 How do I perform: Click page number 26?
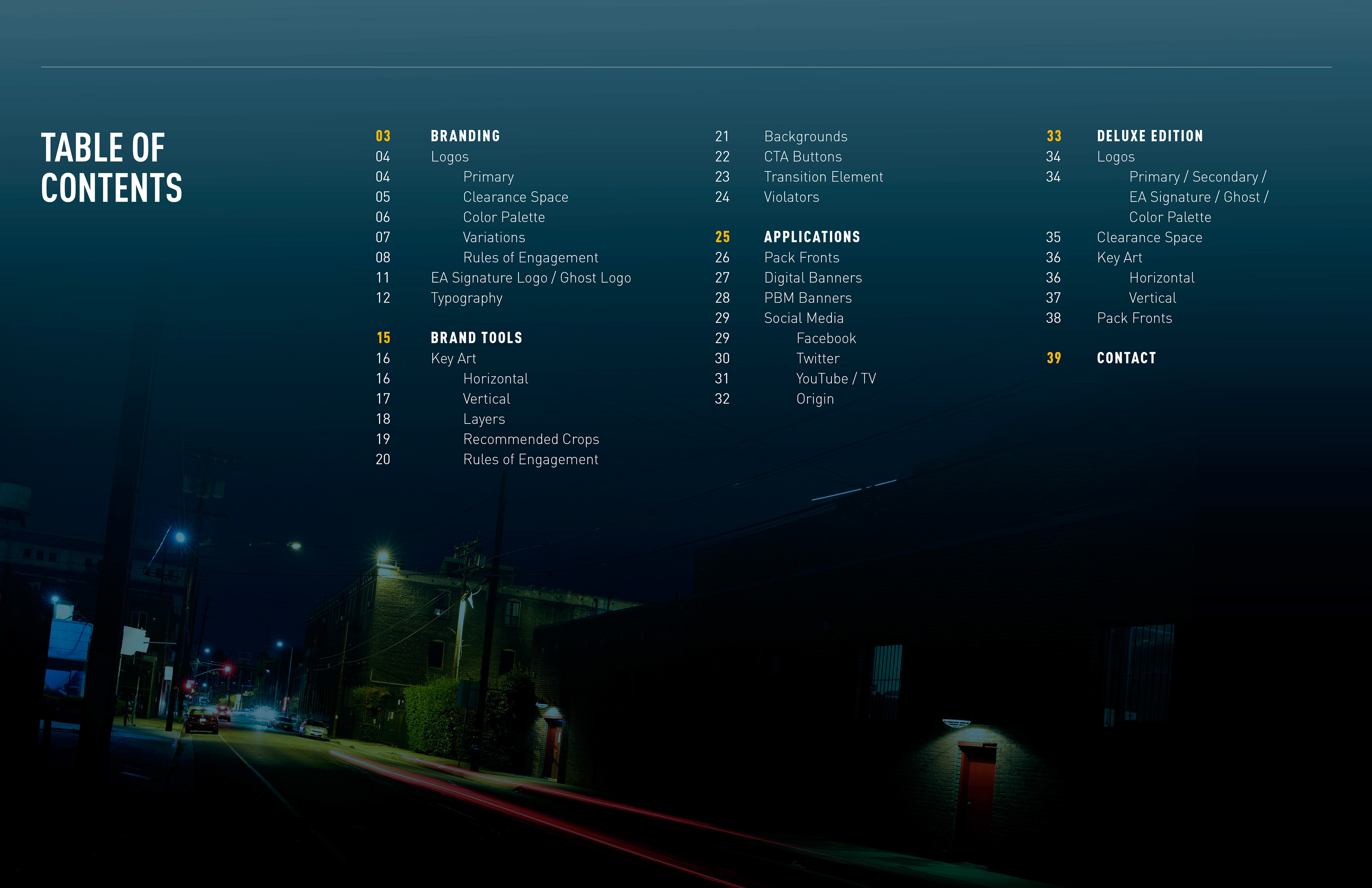722,258
